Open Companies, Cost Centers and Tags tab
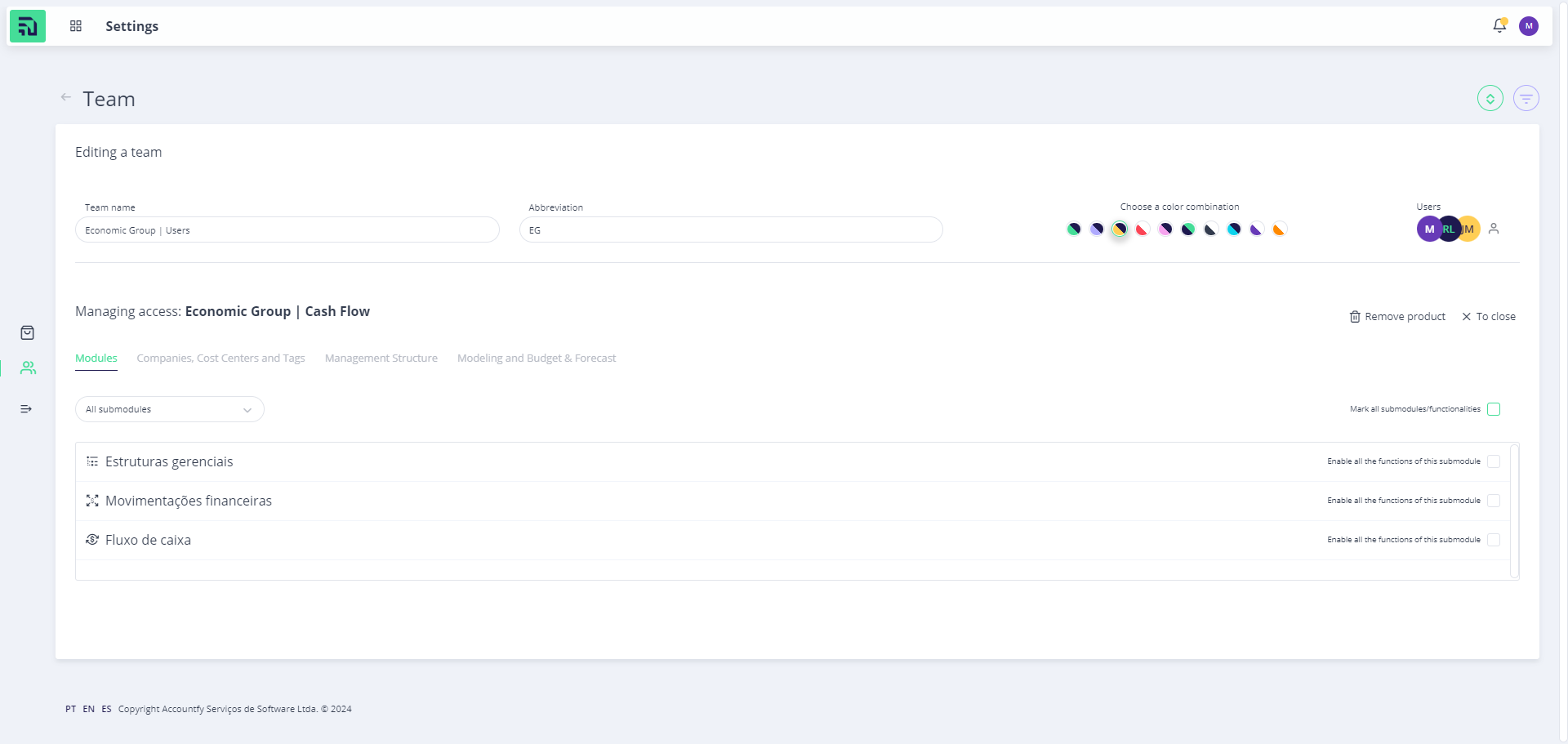Image resolution: width=1568 pixels, height=744 pixels. click(220, 359)
